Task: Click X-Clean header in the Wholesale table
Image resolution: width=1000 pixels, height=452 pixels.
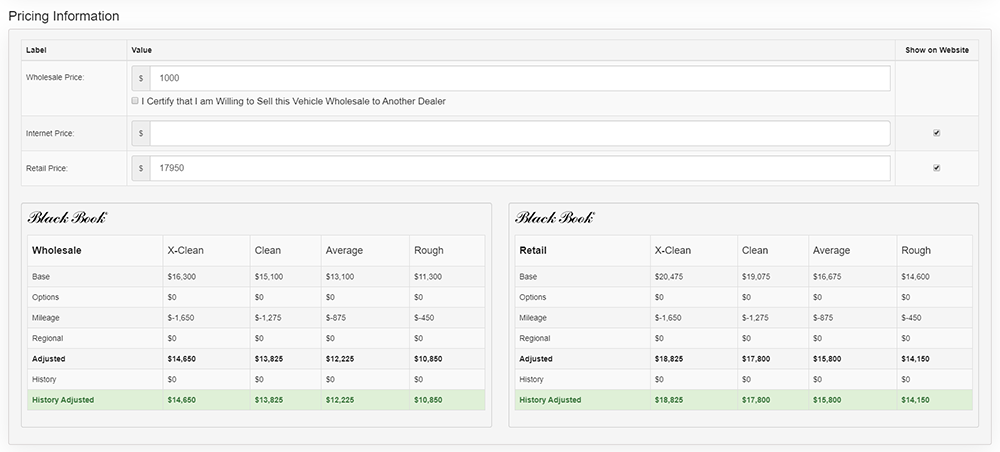Action: [x=186, y=251]
